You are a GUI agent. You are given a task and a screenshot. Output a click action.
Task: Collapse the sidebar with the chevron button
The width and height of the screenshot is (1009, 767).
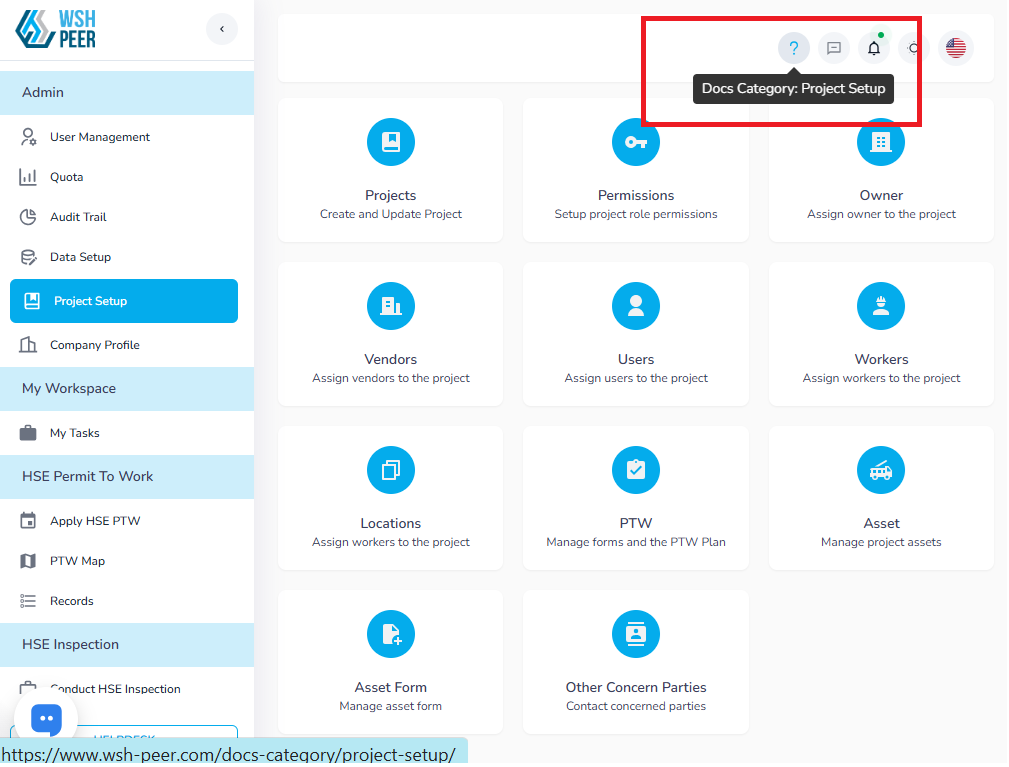tap(222, 29)
